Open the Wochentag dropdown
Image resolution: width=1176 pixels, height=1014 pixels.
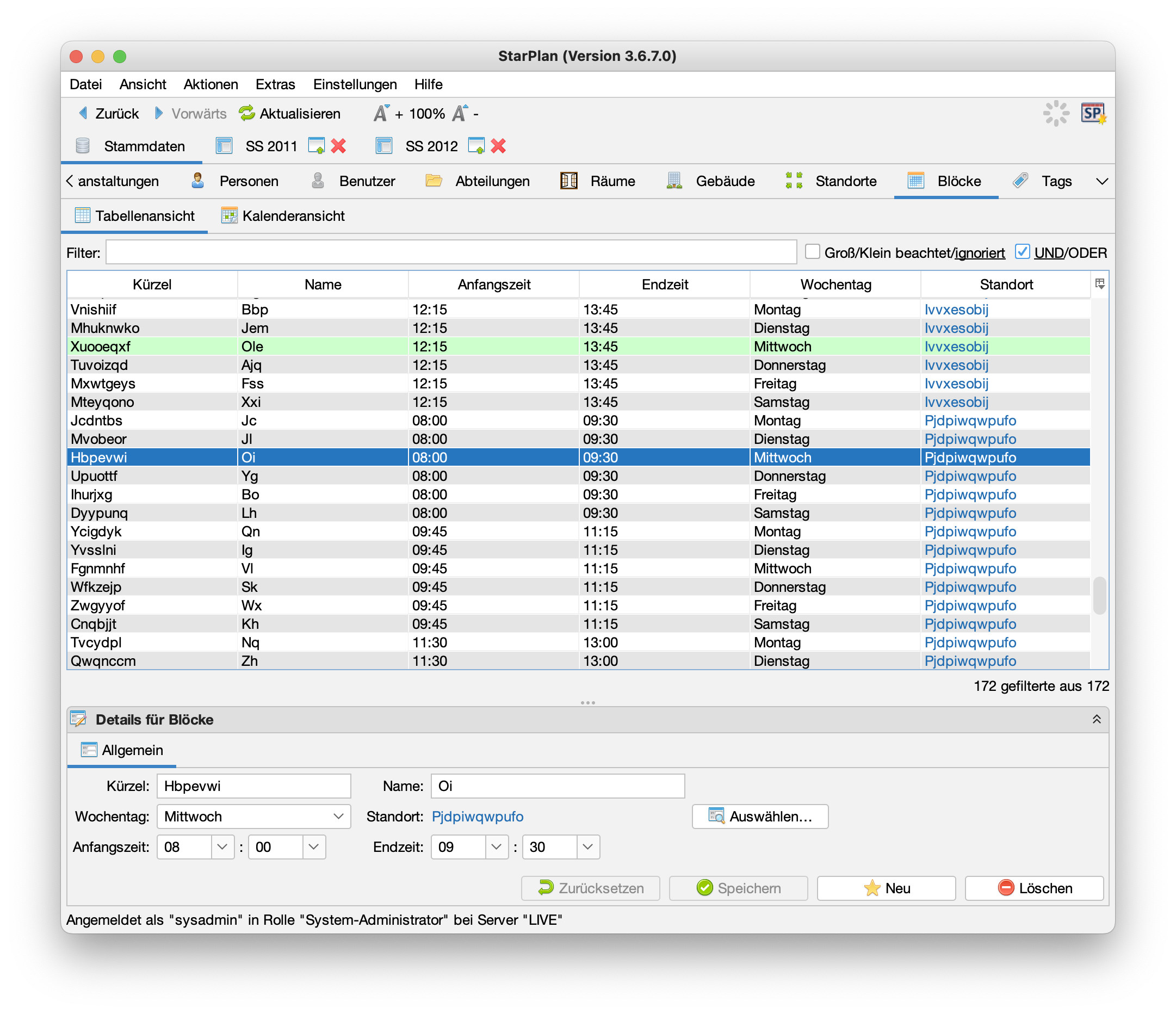(x=338, y=817)
